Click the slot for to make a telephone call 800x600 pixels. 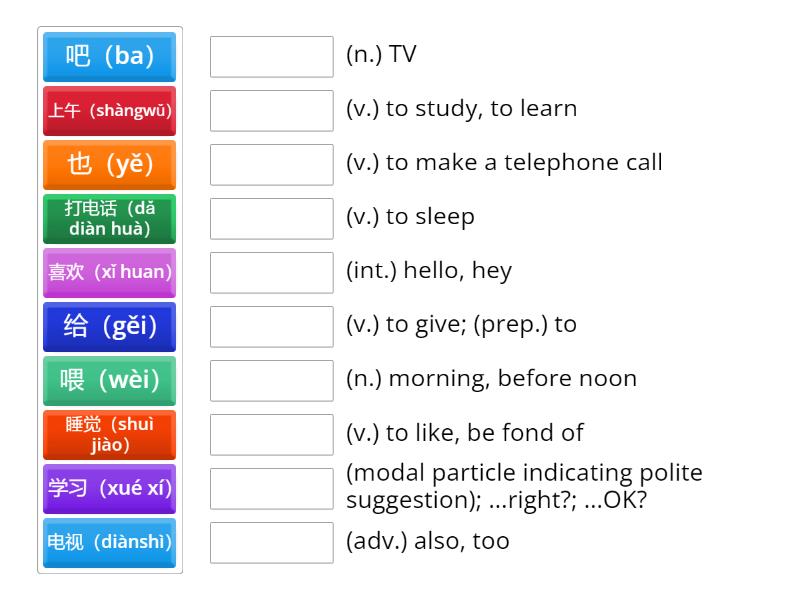click(x=271, y=164)
